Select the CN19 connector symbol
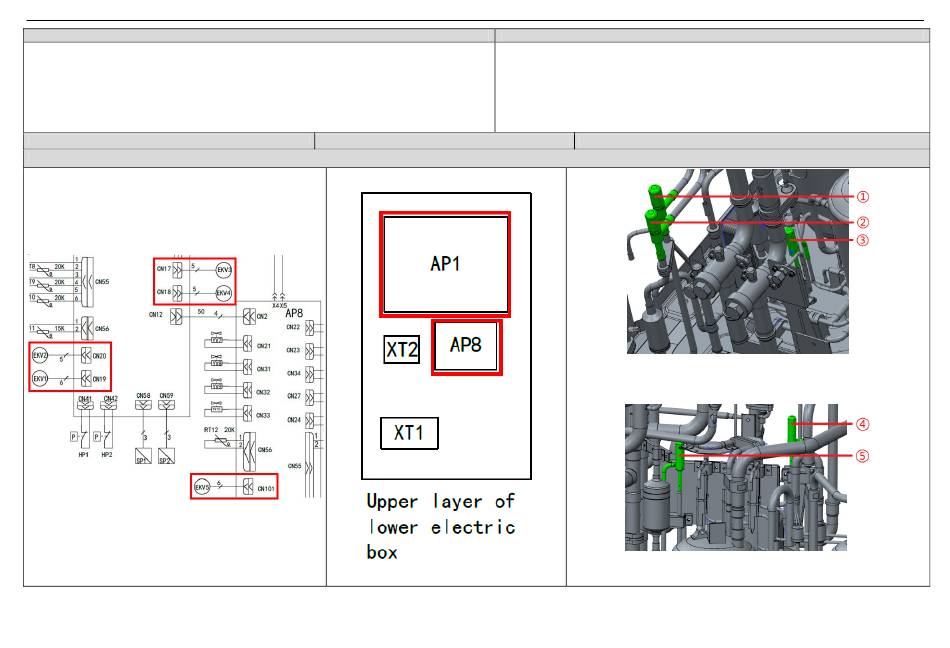950x648 pixels. click(x=86, y=379)
